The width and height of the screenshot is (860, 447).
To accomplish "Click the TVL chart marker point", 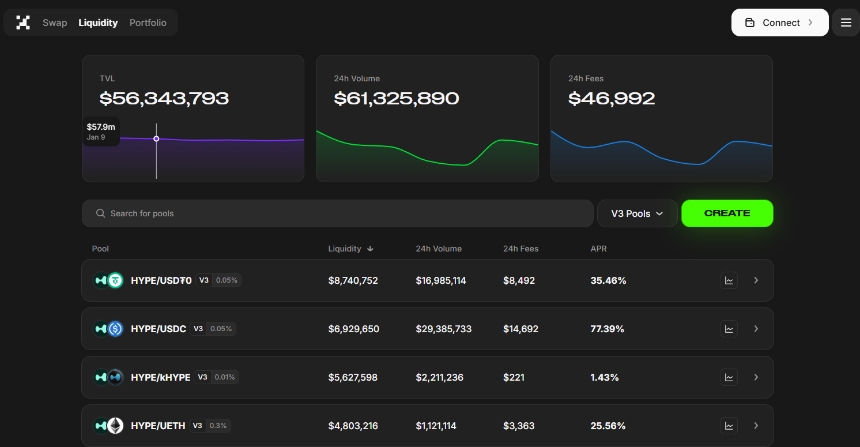I will [156, 139].
